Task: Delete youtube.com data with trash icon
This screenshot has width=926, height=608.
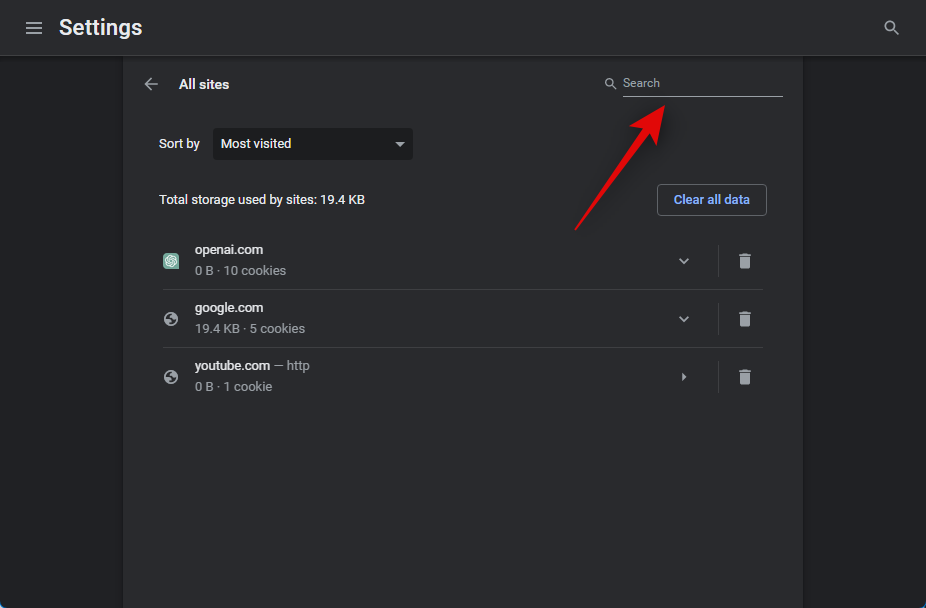Action: tap(744, 377)
